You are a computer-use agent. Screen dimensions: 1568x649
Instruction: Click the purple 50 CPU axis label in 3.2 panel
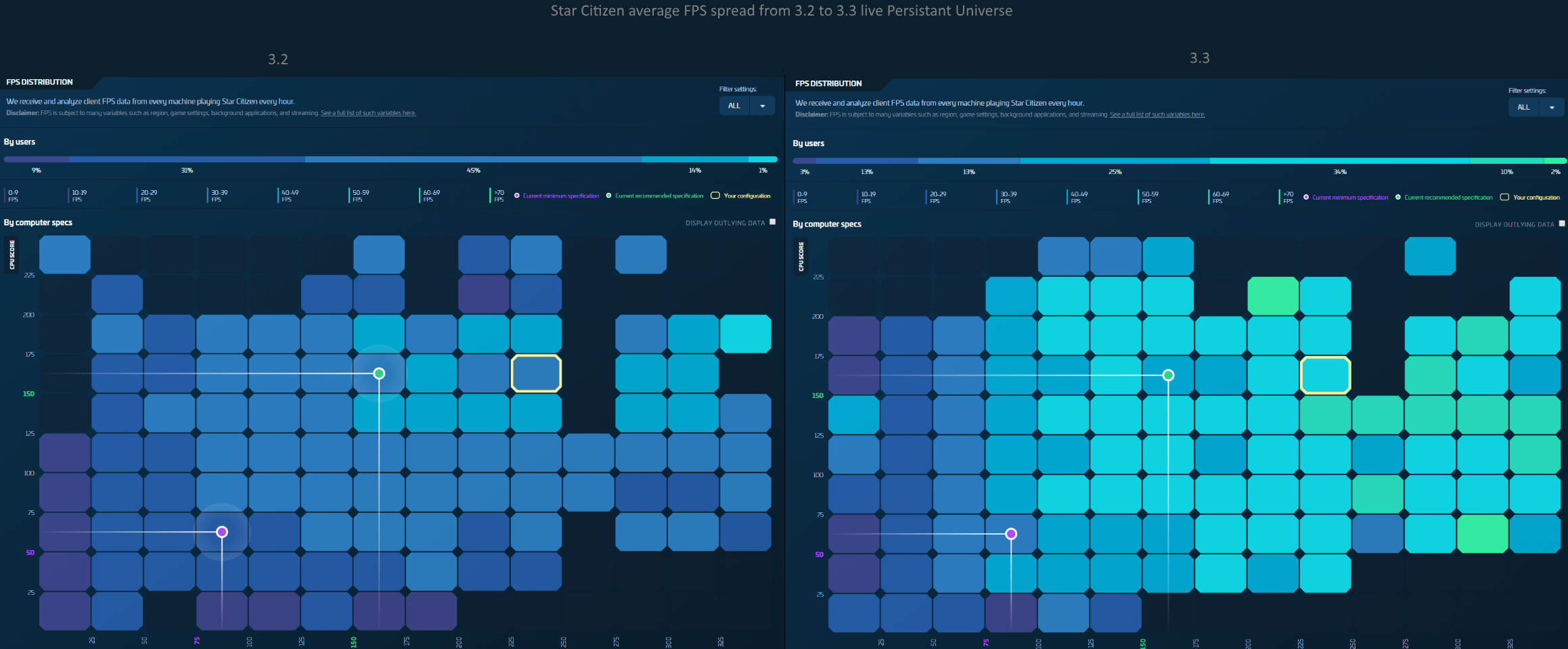click(30, 552)
